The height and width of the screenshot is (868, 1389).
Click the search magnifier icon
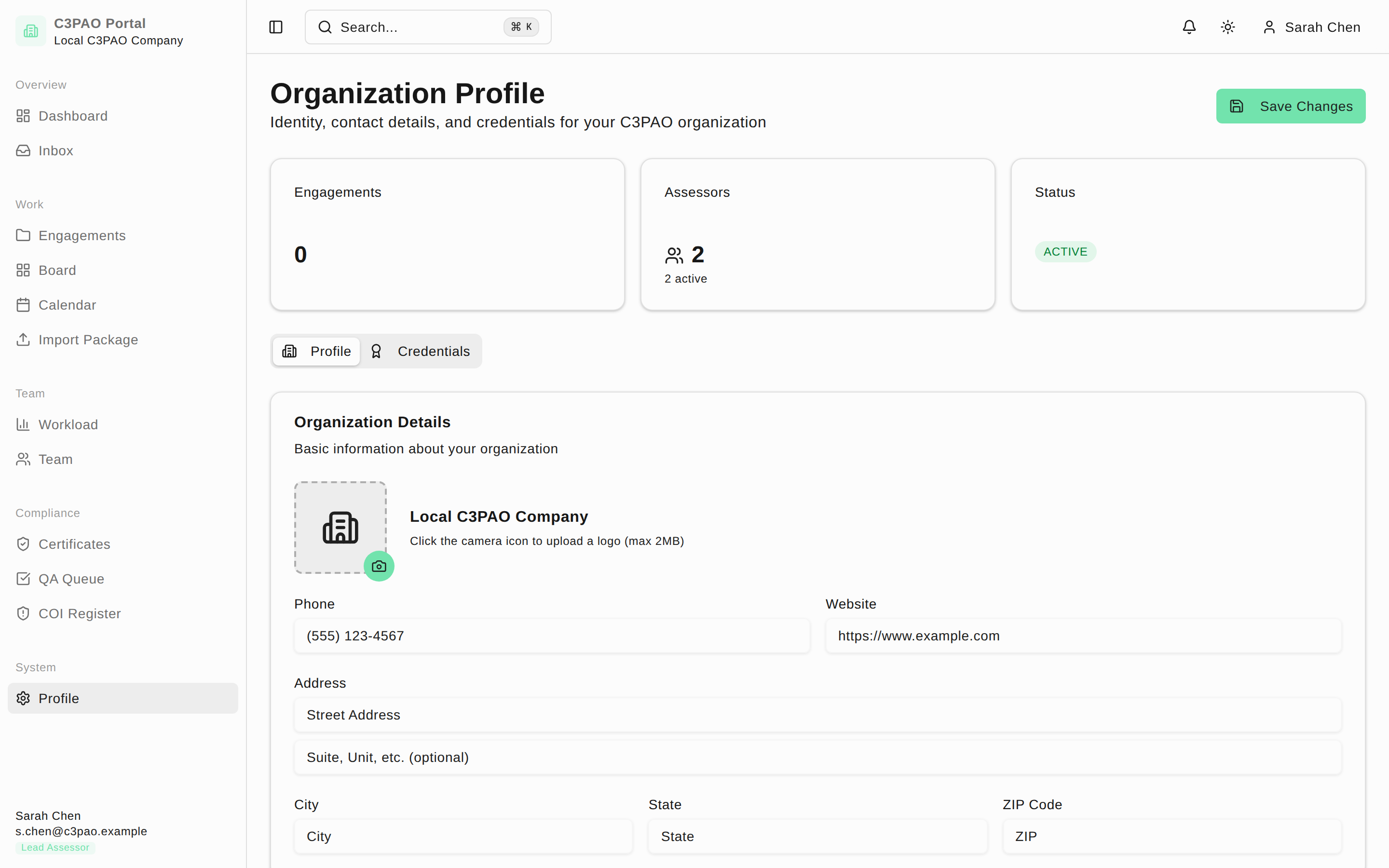325,27
